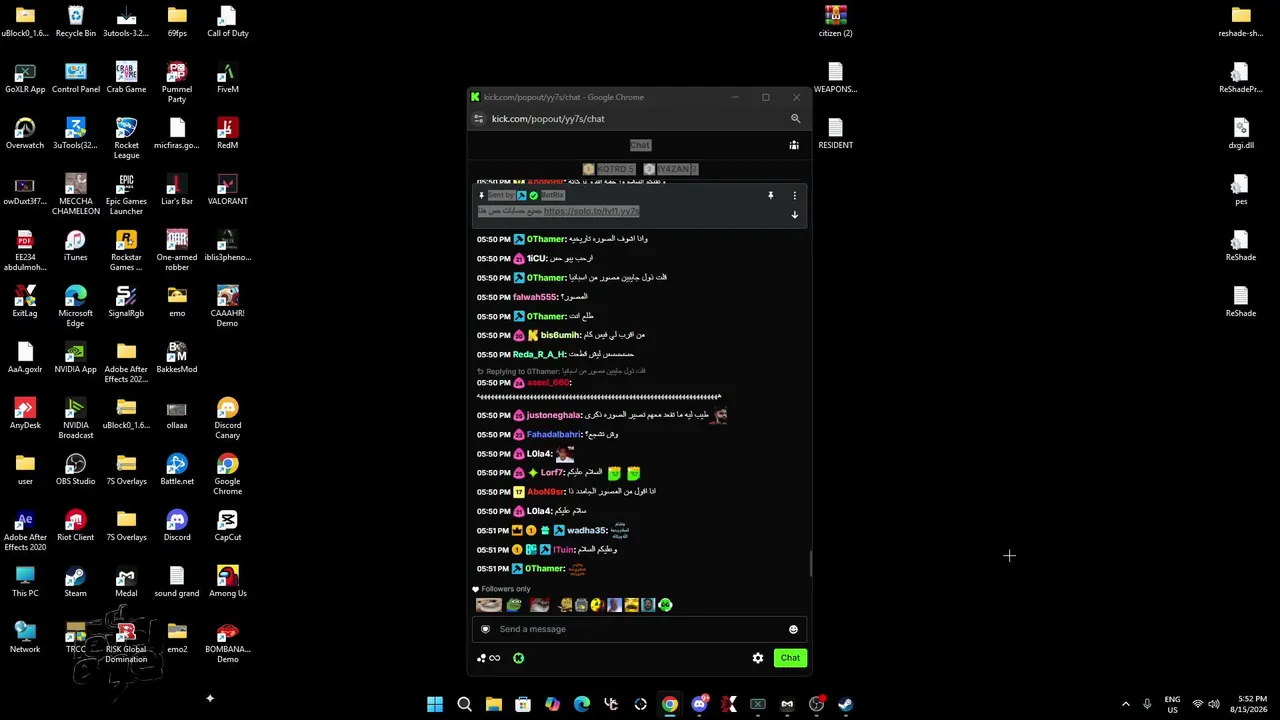1280x720 pixels.
Task: Click username falwah555 in chat
Action: (535, 297)
